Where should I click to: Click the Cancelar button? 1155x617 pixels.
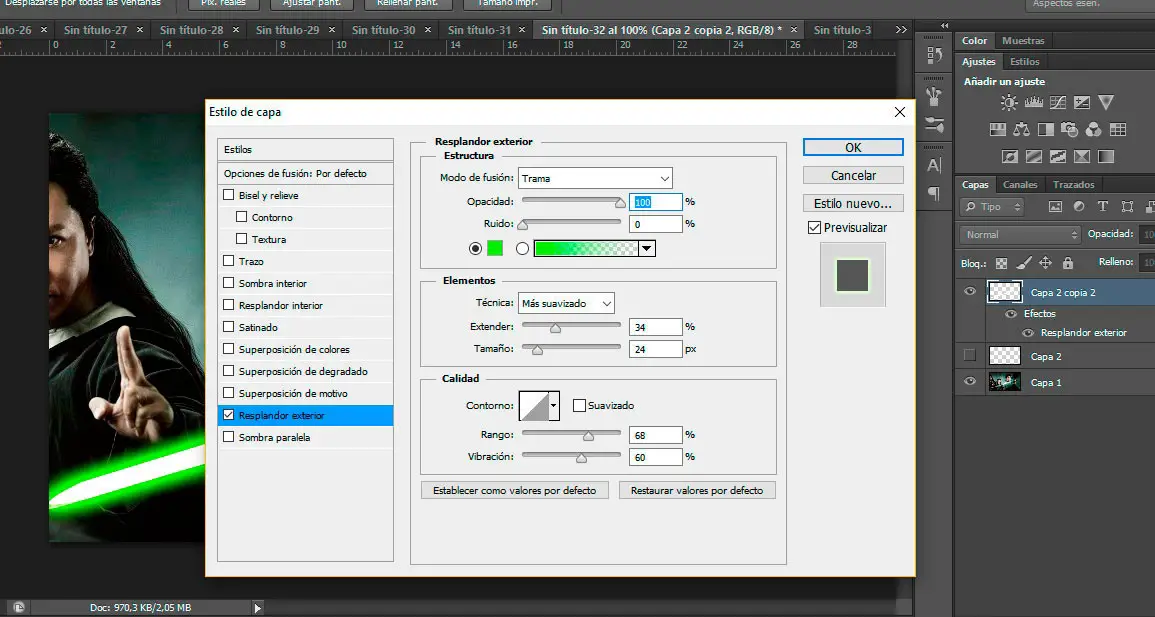(853, 176)
